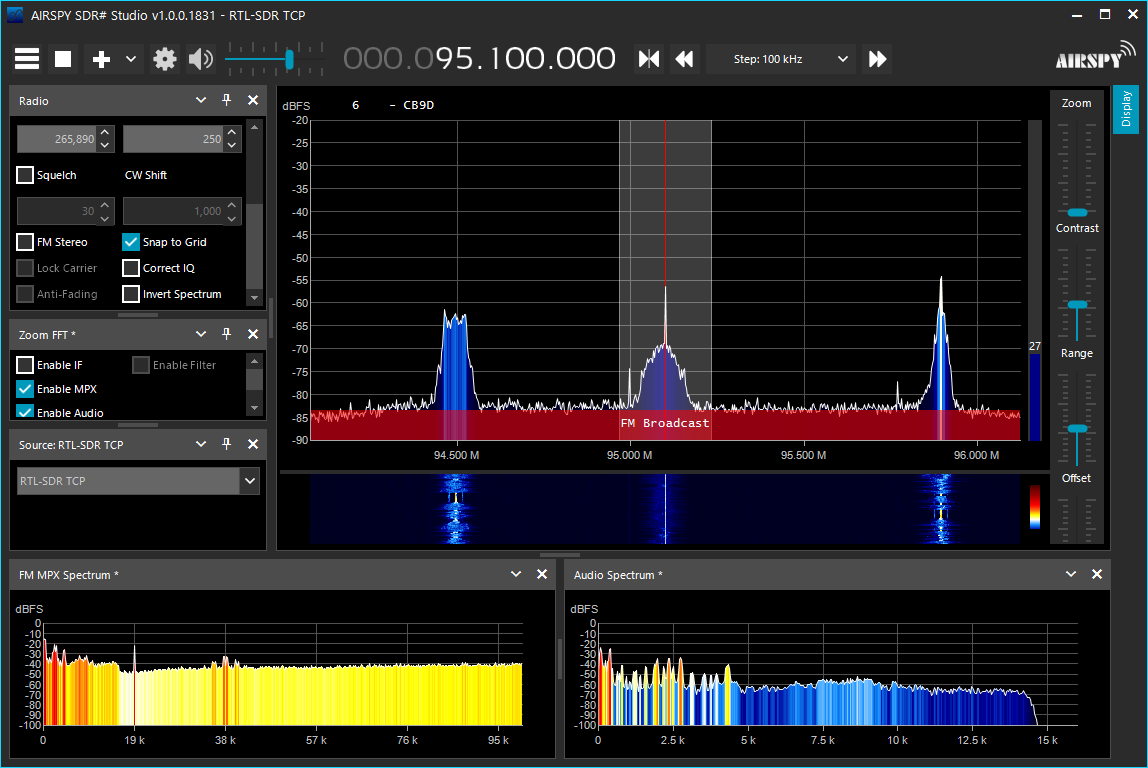Viewport: 1148px width, 768px height.
Task: Open the Step: 100 kHz dropdown
Action: [x=780, y=59]
